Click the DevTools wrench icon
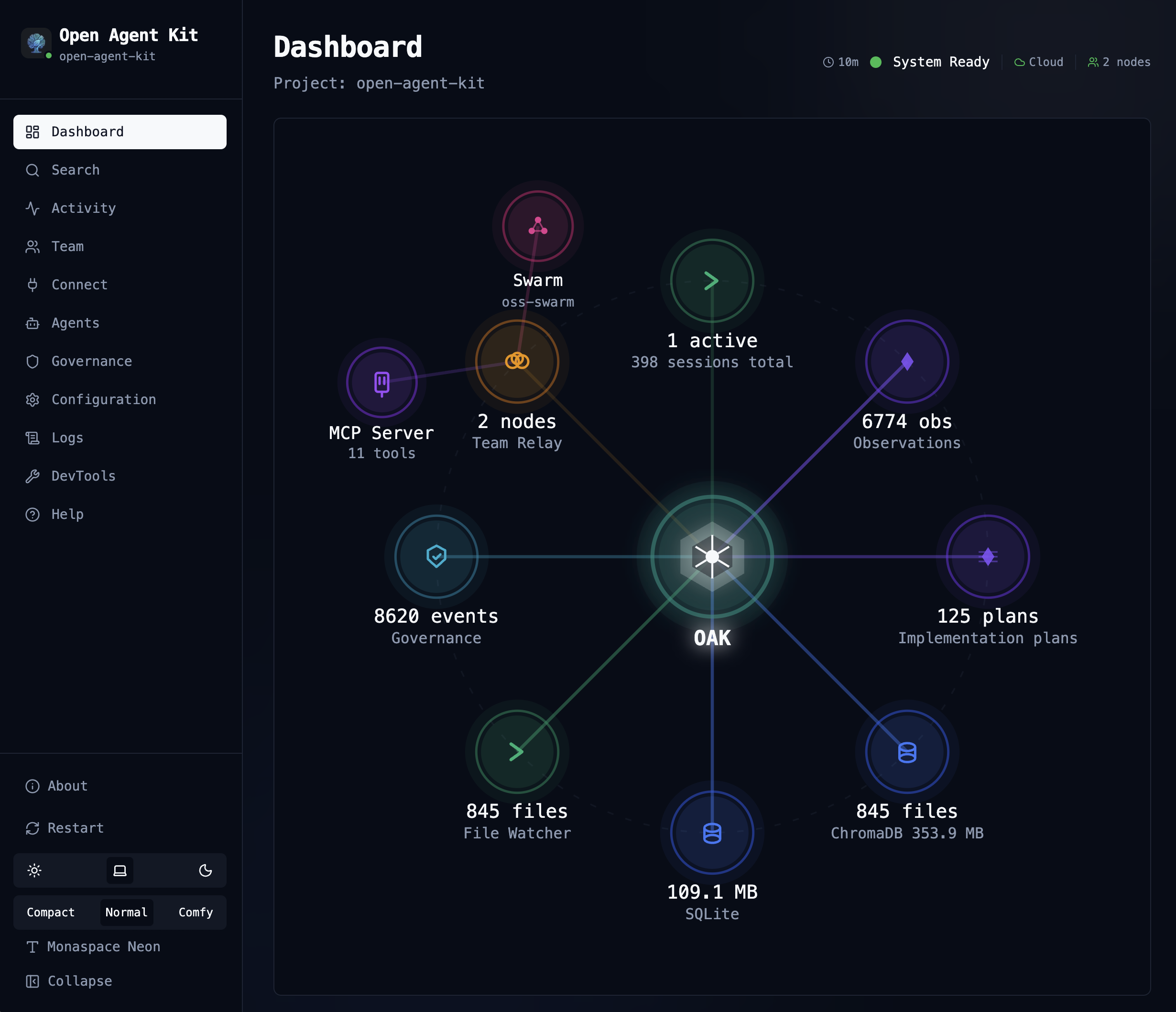This screenshot has width=1176, height=1012. coord(33,476)
